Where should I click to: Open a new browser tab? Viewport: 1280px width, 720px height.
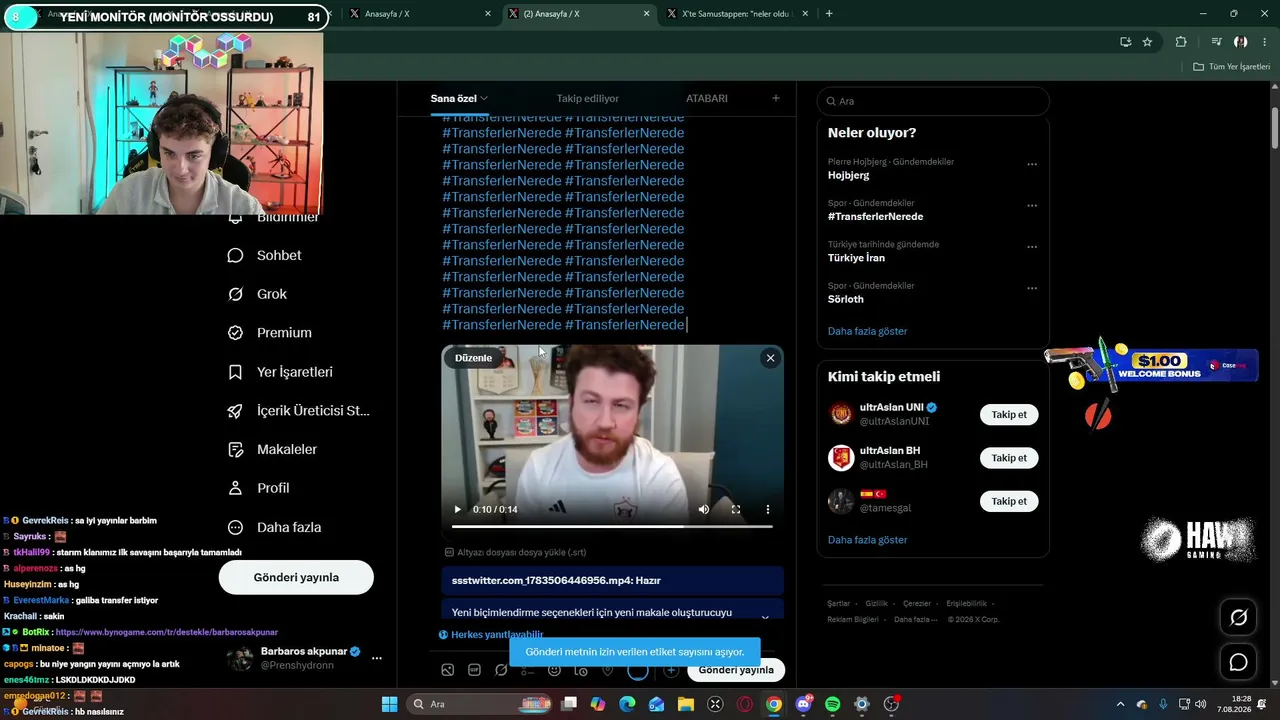point(829,14)
